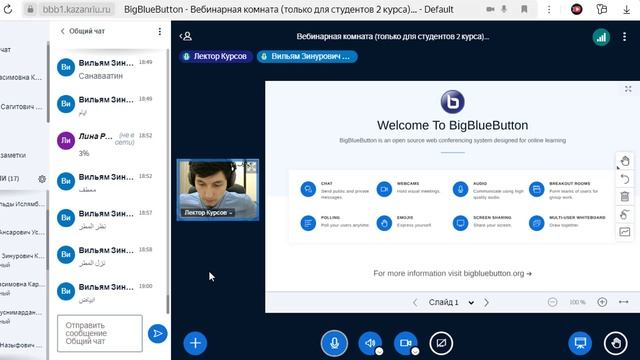
Task: Click the microphone permission icon in the address bar
Action: click(504, 9)
